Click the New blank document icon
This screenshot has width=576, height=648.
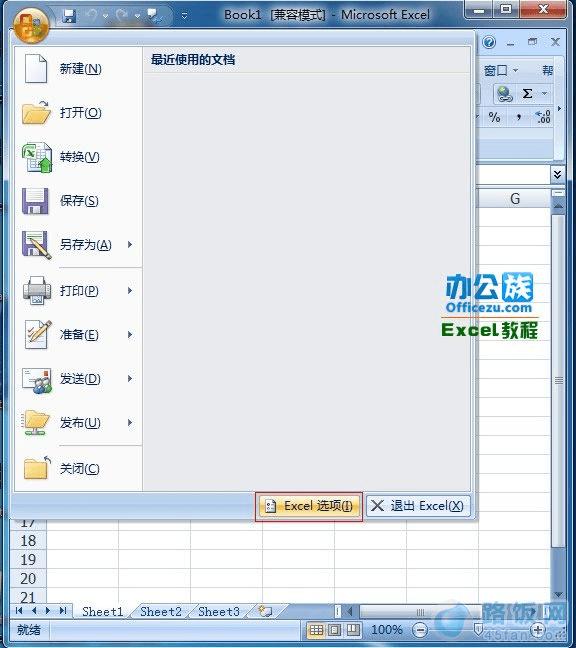[x=36, y=69]
